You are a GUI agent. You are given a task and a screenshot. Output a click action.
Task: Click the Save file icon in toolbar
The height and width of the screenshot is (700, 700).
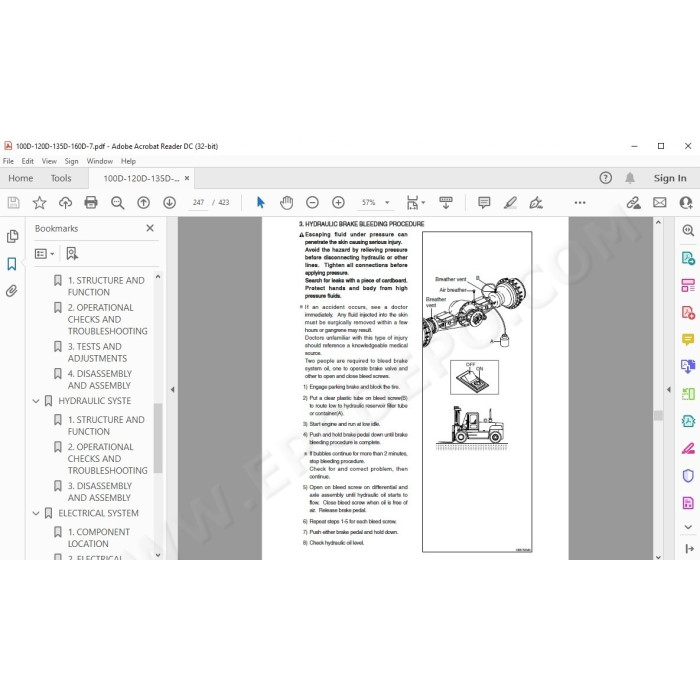[13, 203]
